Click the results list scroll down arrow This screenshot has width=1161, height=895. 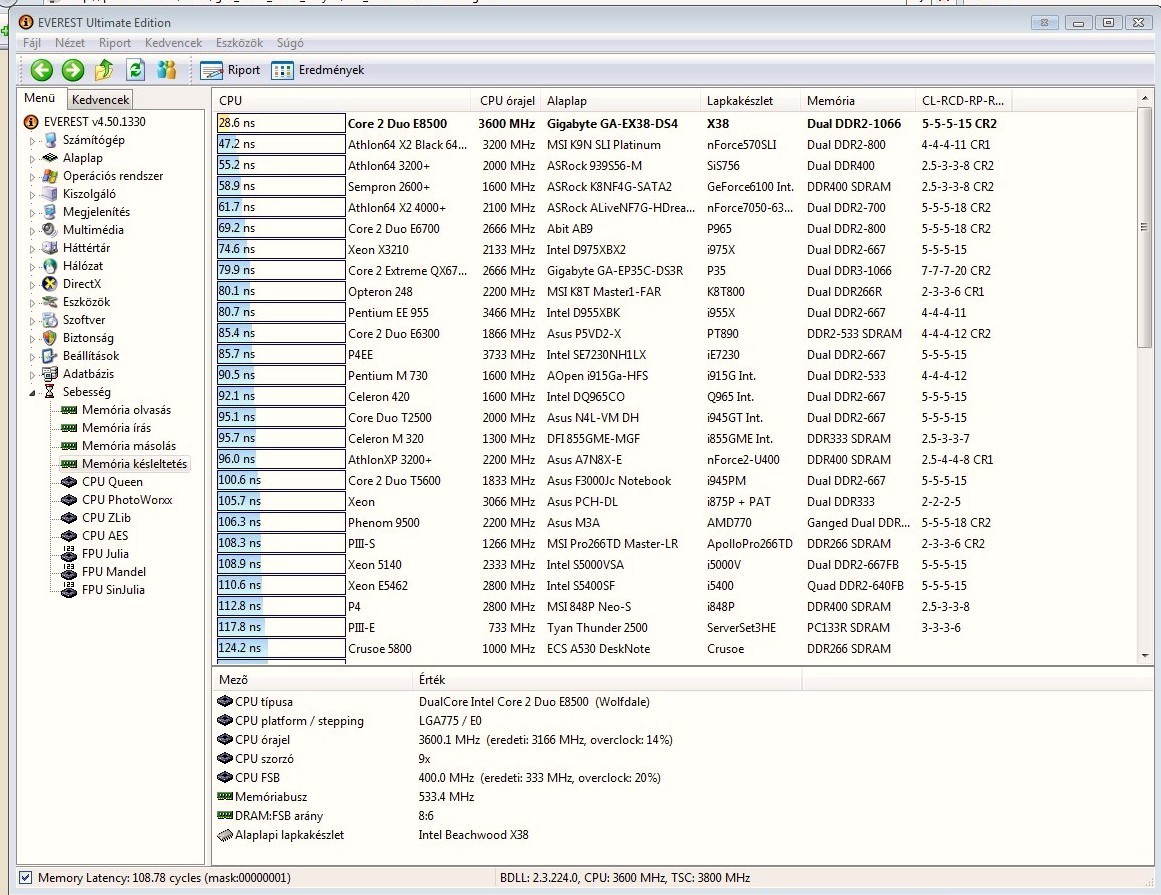[1145, 655]
